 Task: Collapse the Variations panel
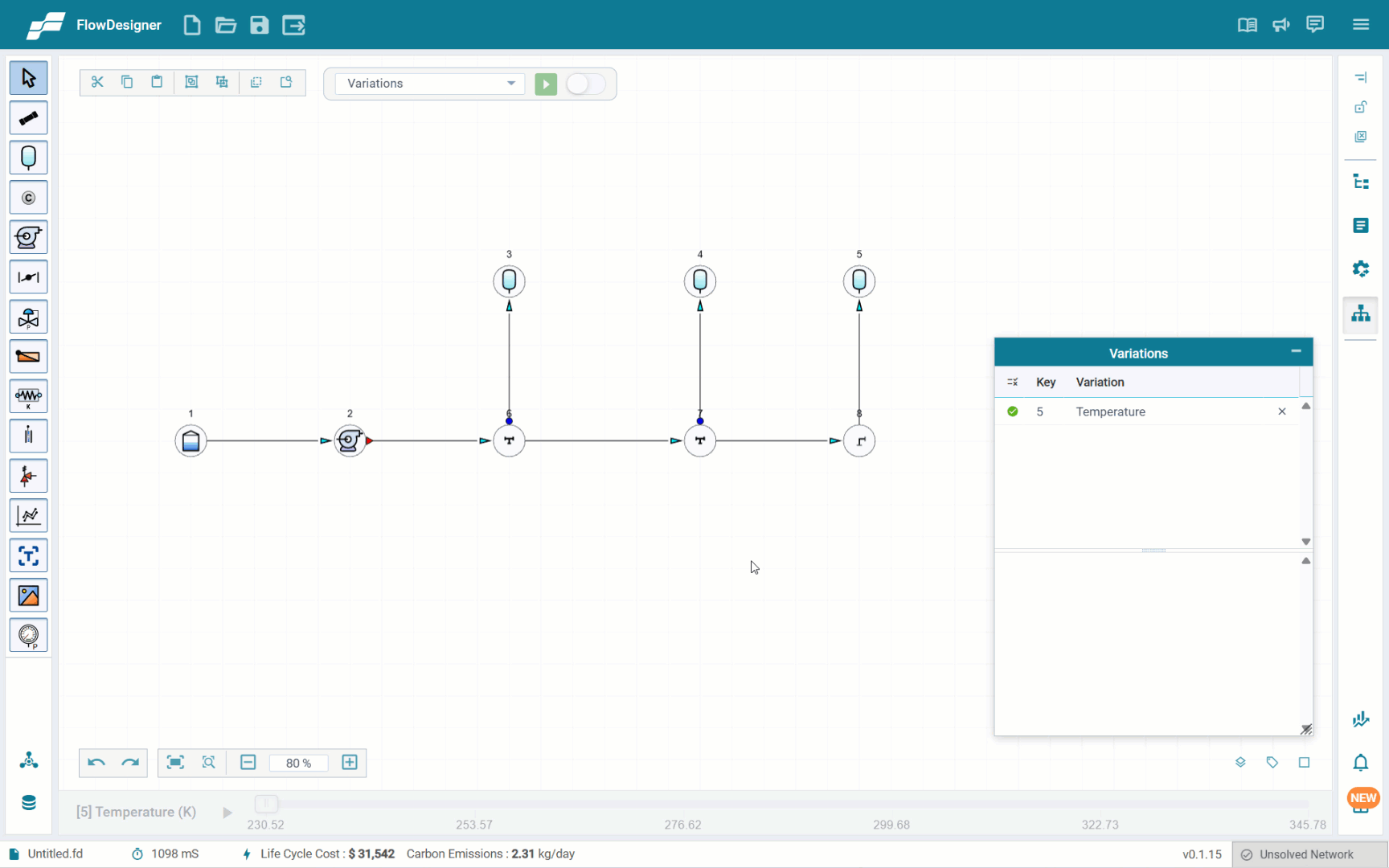coord(1296,352)
